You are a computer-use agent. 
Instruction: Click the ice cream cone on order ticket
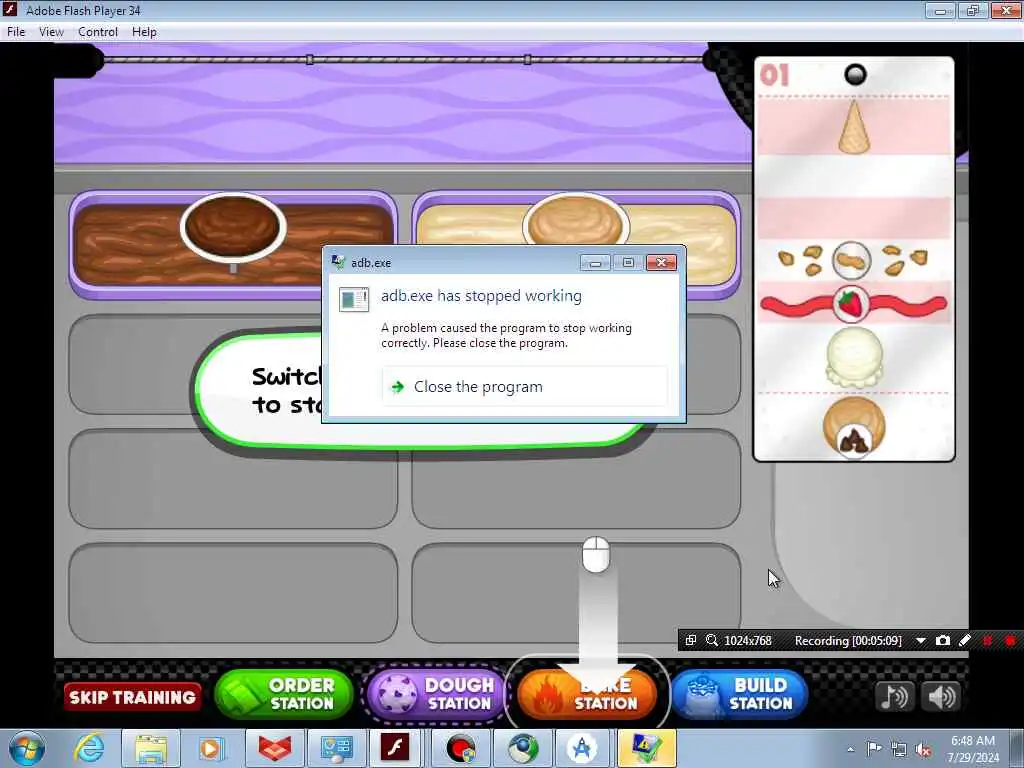point(854,126)
